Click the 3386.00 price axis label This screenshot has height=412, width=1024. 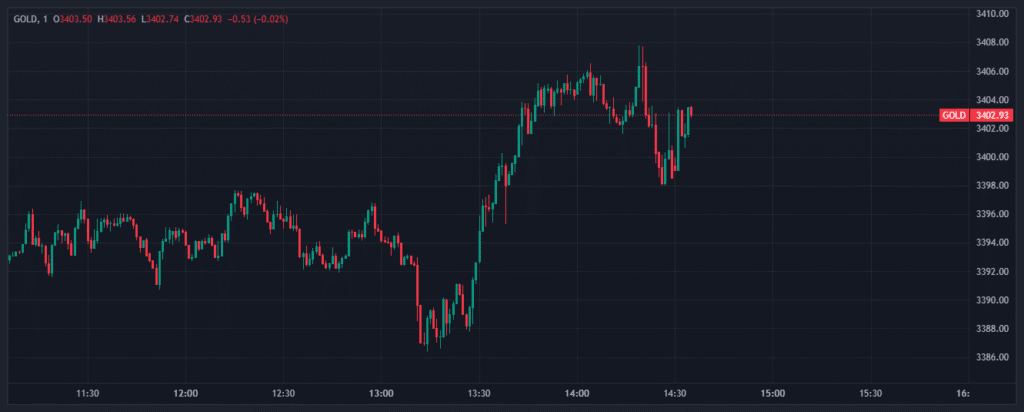tap(992, 358)
